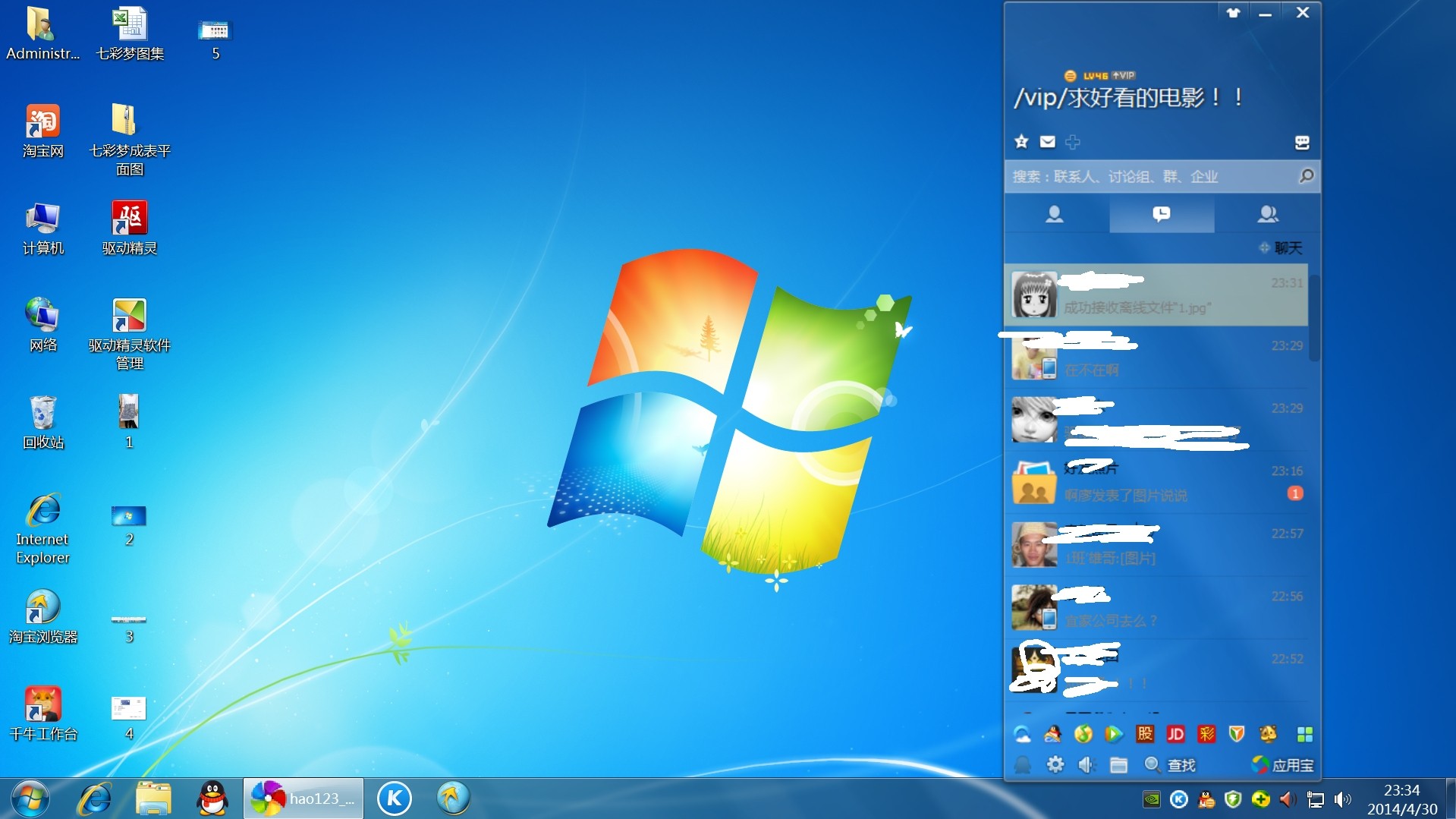Click the LV46 level badge

tap(1095, 76)
